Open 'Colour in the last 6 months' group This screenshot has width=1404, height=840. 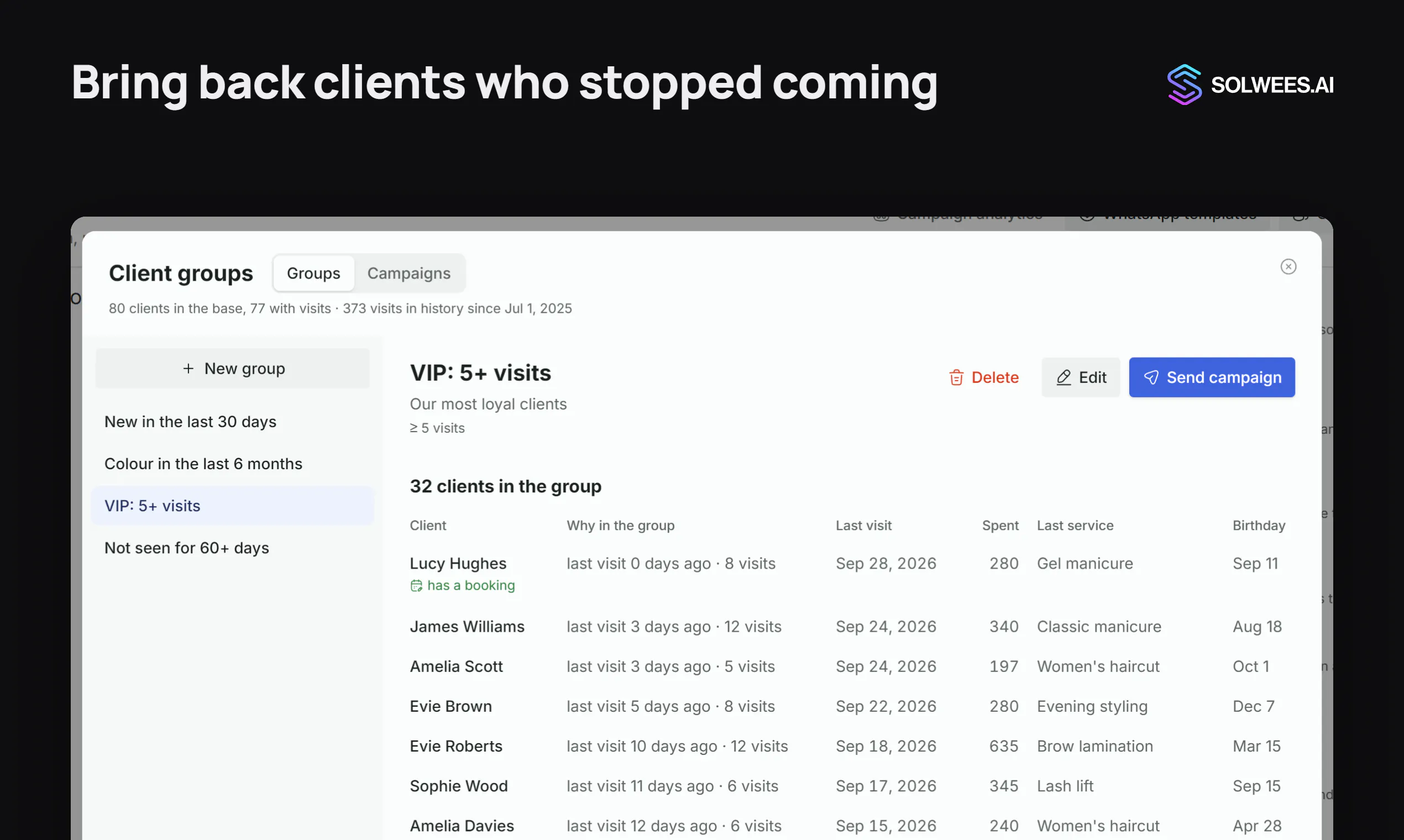[232, 464]
